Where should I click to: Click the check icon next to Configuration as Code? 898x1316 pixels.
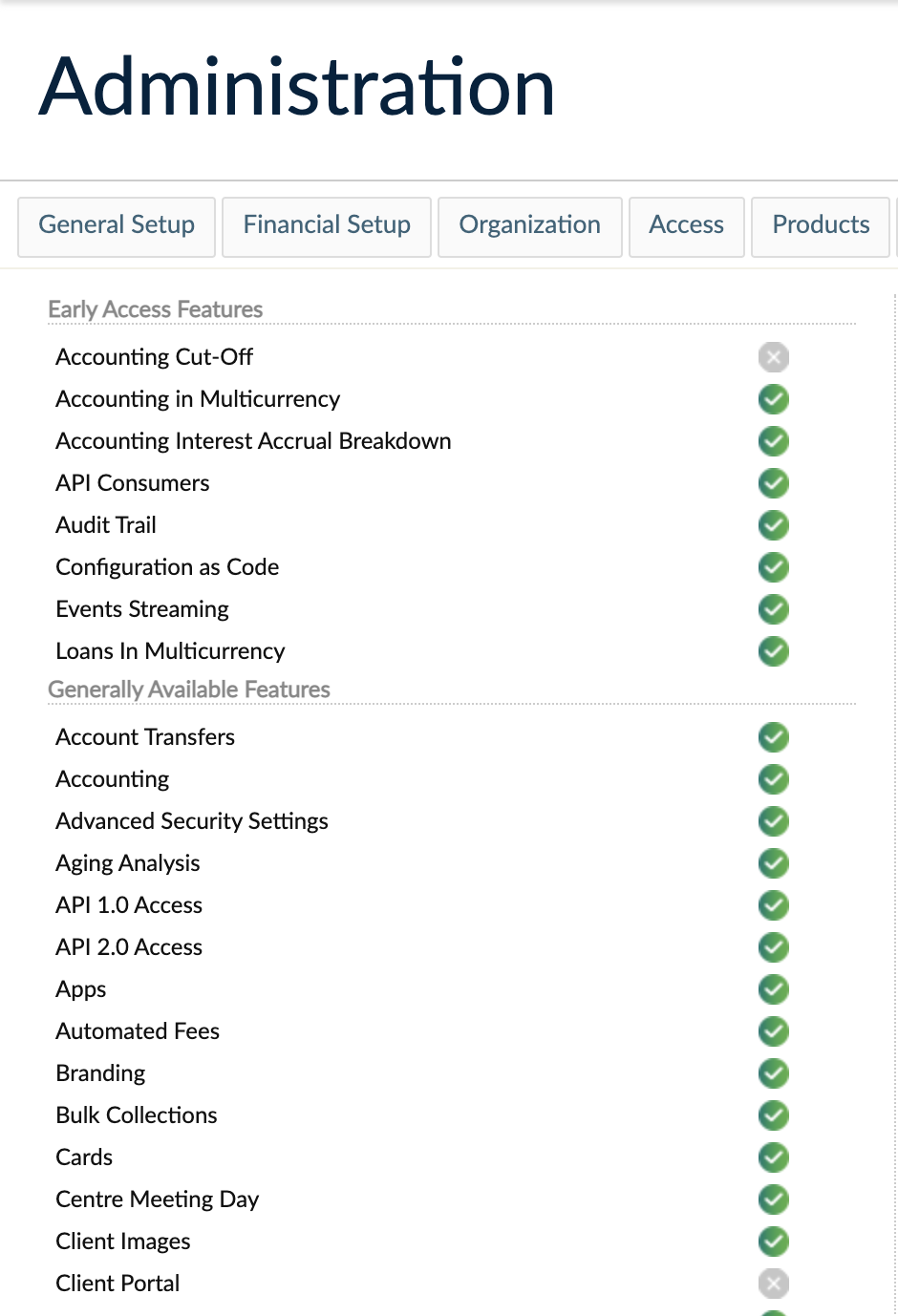coord(773,567)
